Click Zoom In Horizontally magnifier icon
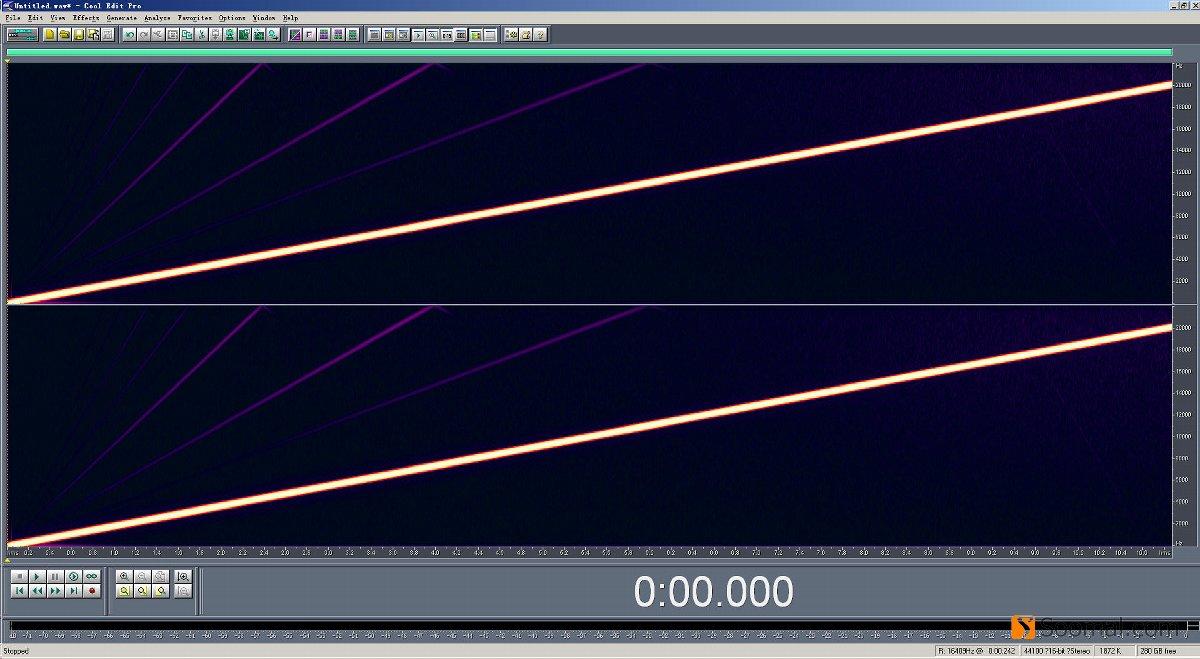Screen dimensions: 1200x659 124,577
